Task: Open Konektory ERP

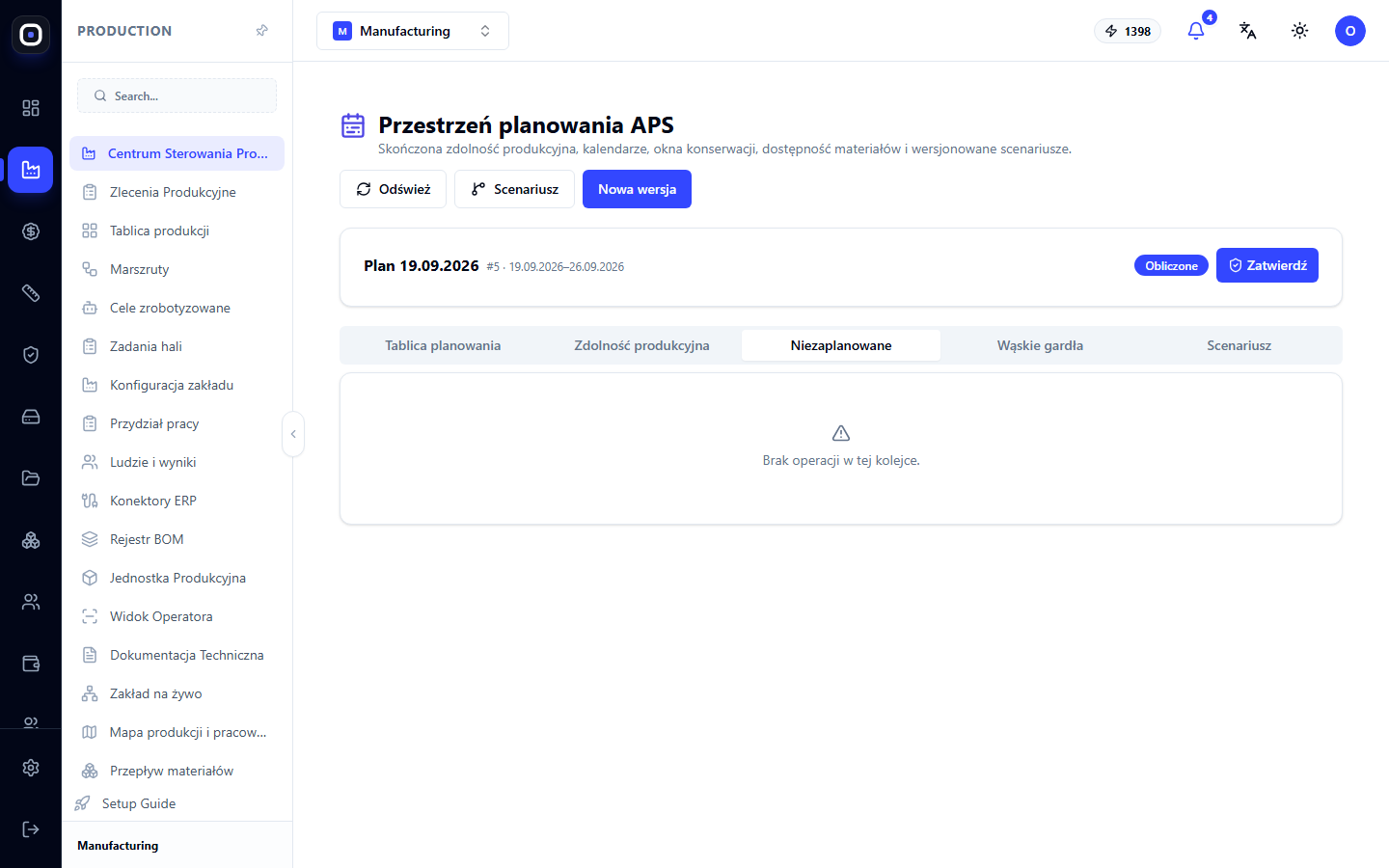Action: tap(177, 501)
